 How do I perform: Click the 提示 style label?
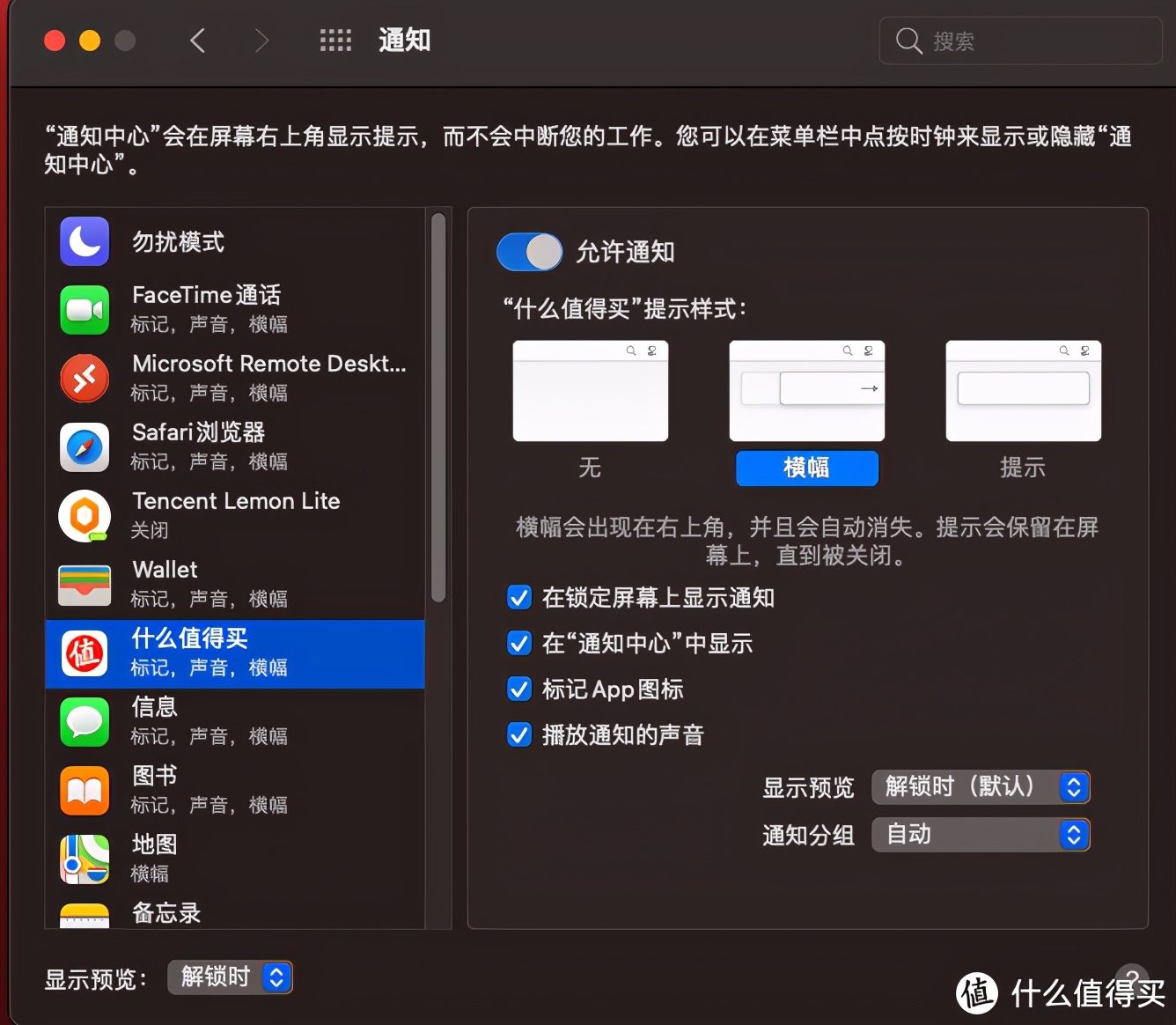[x=1023, y=468]
